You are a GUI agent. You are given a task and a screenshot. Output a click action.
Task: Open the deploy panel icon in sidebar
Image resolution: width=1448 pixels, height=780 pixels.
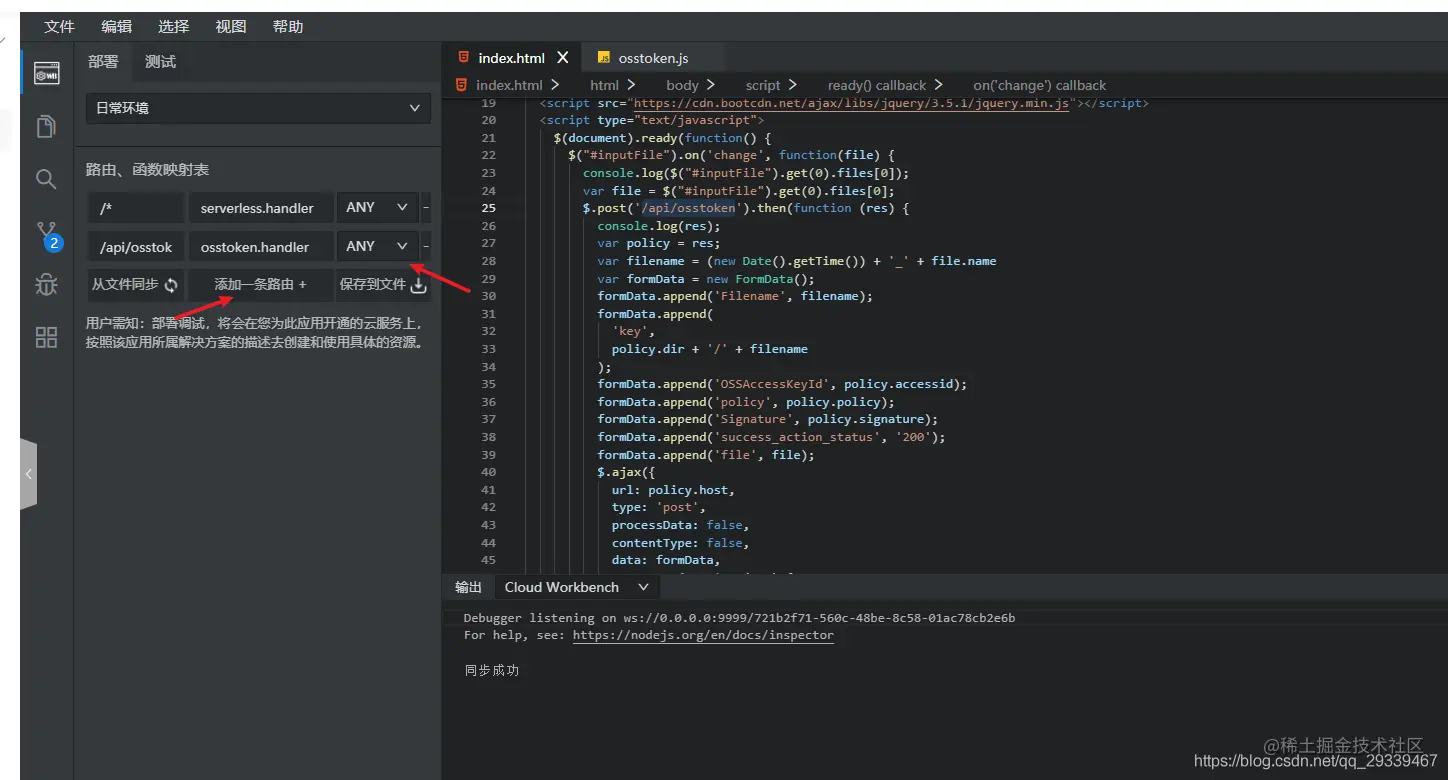[46, 74]
